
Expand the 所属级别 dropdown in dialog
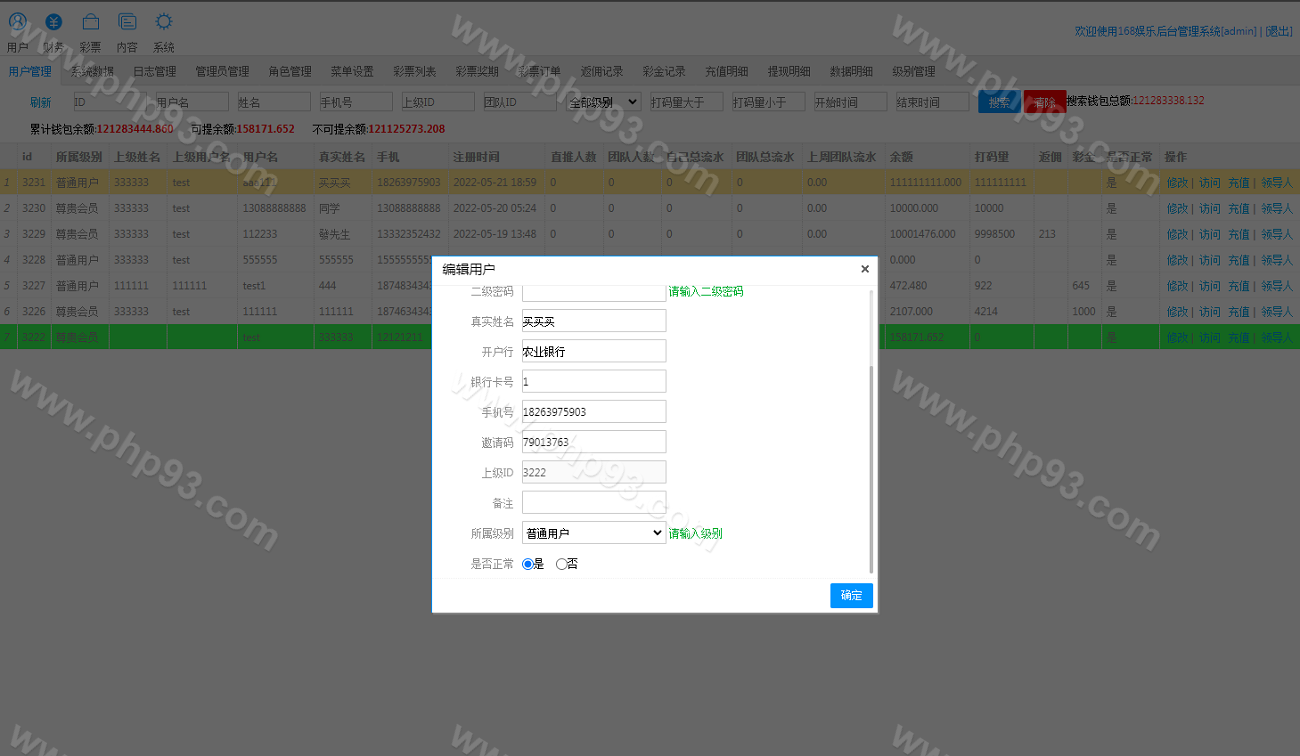[594, 533]
